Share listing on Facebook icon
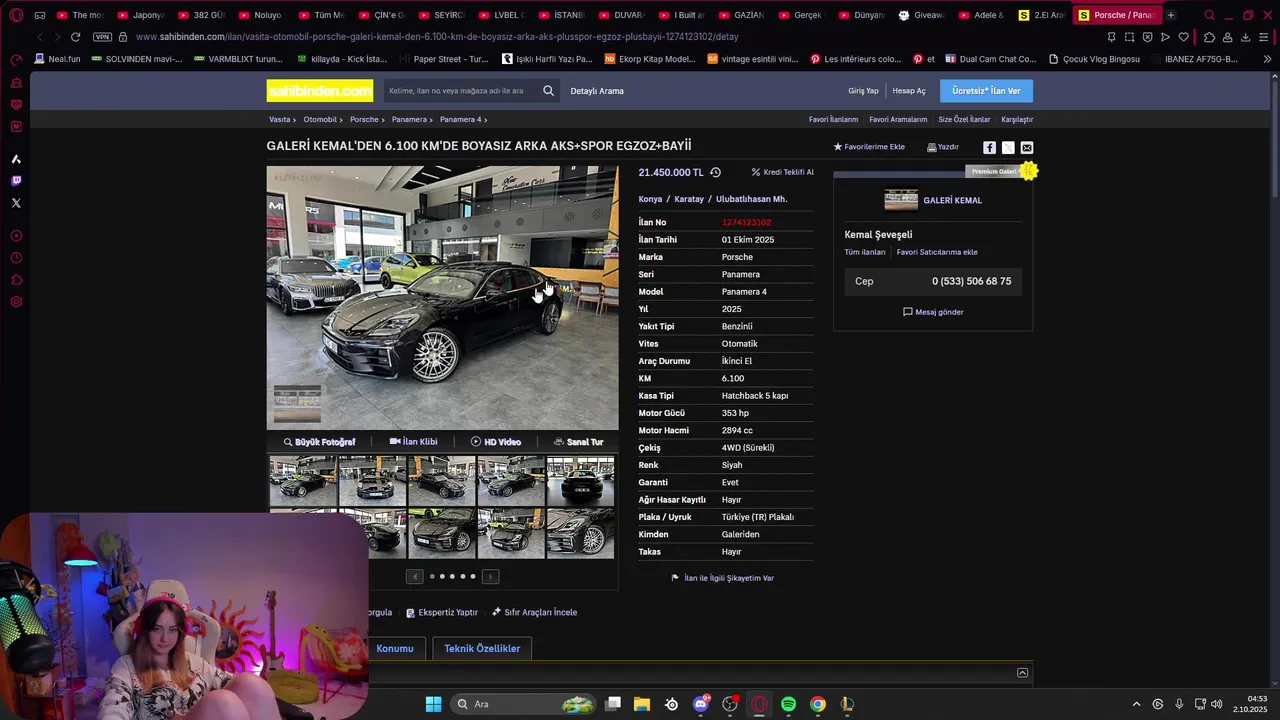 (x=989, y=147)
